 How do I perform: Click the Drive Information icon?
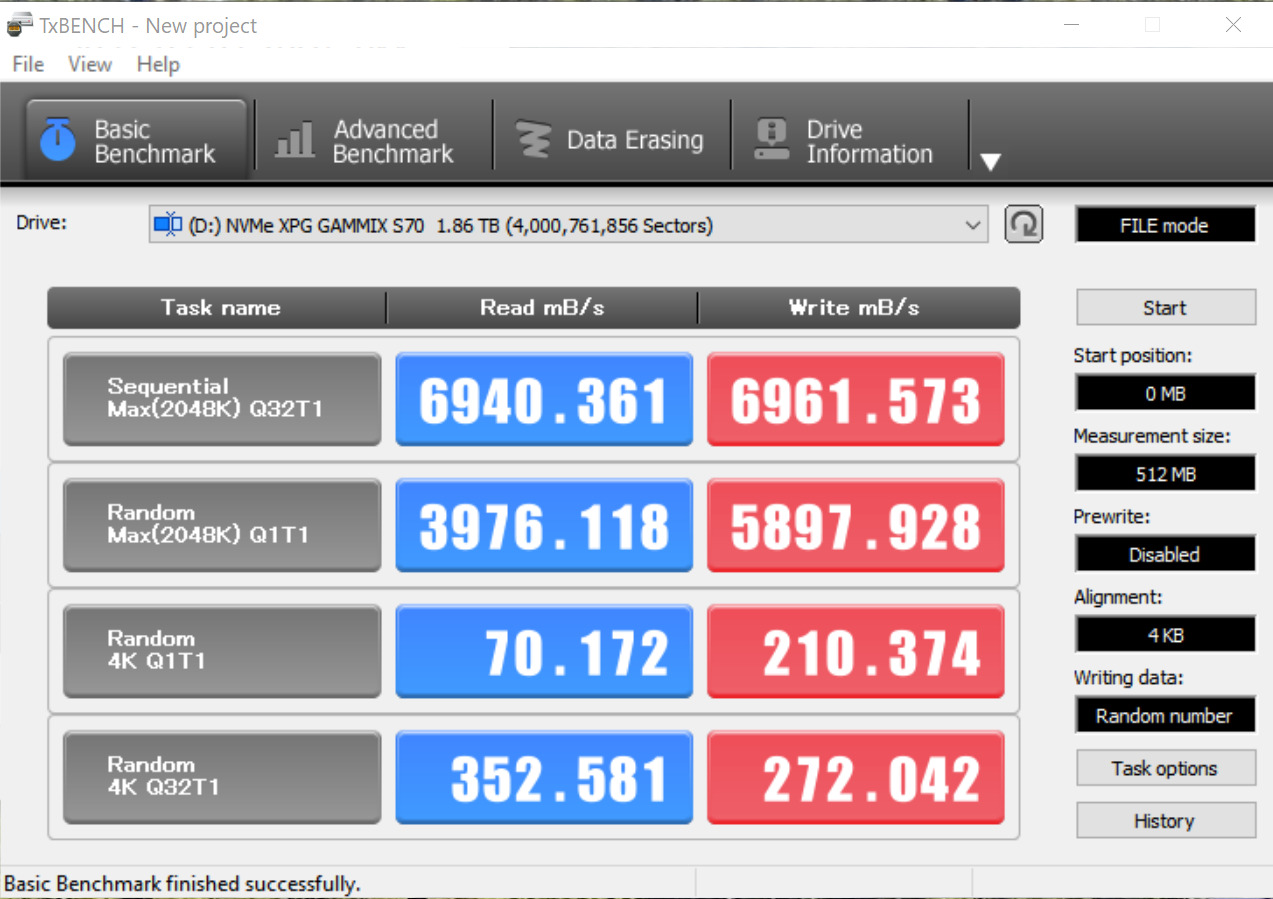[771, 140]
